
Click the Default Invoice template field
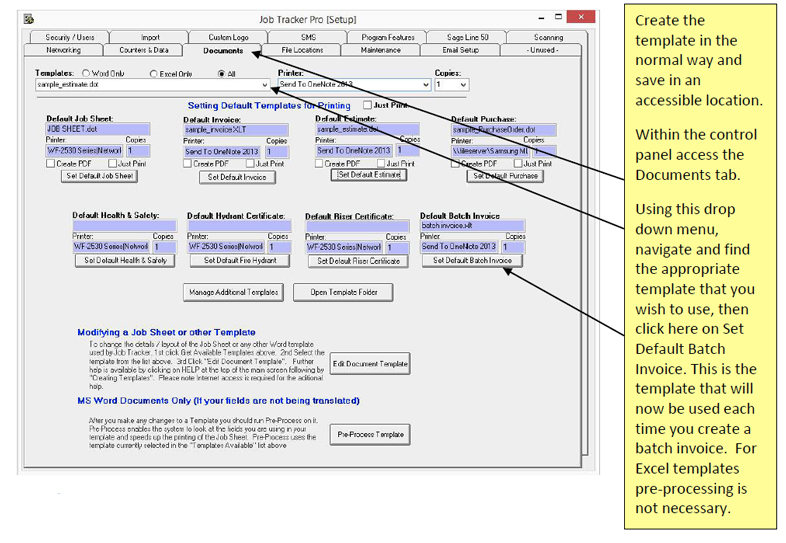[x=236, y=130]
